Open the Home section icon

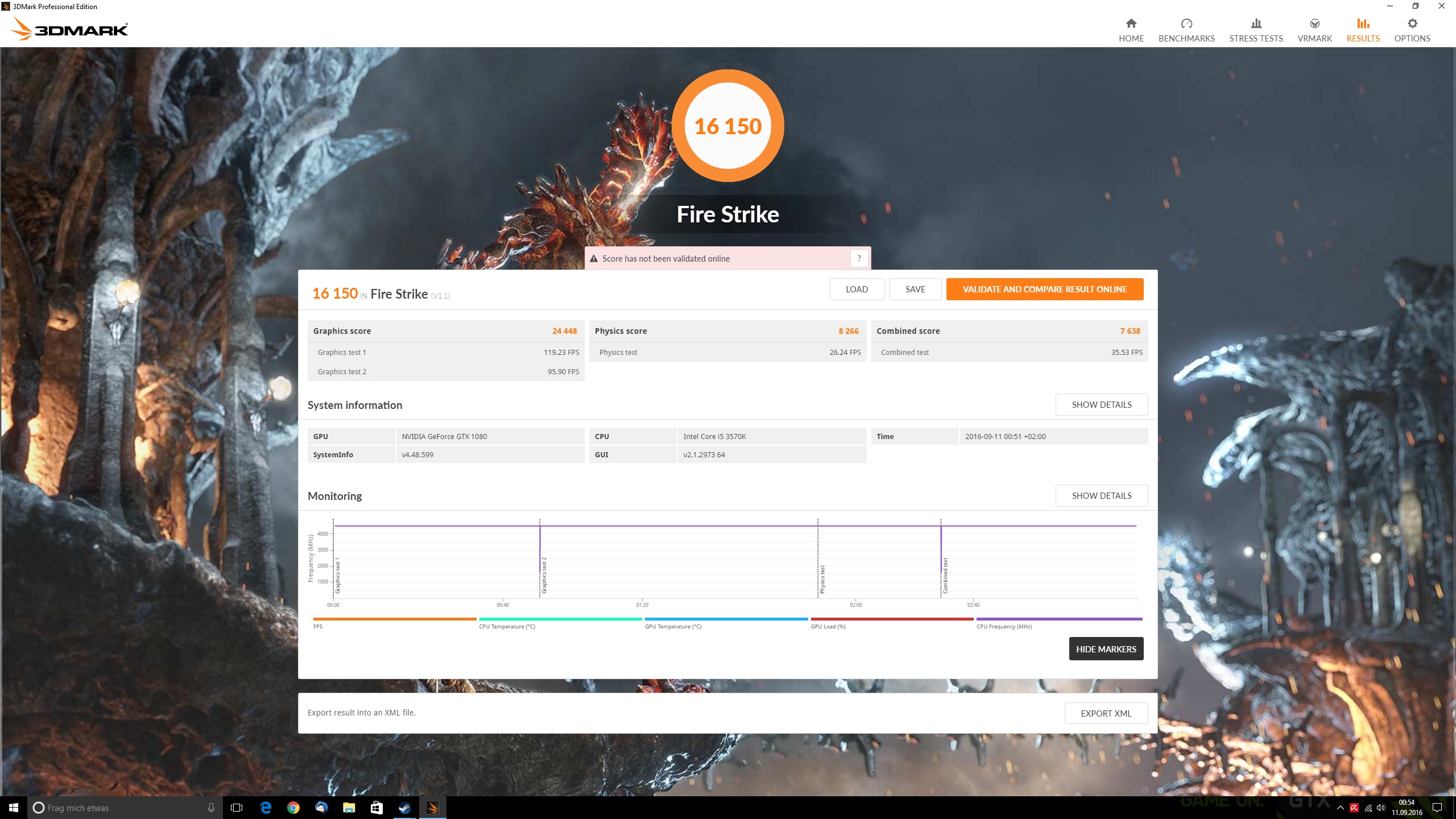1131,24
